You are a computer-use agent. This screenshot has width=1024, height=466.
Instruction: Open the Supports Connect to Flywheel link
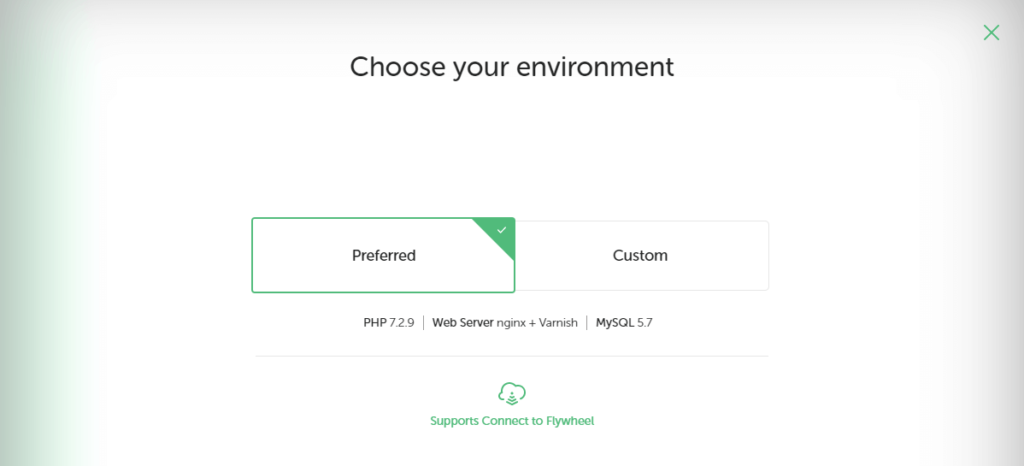pos(511,421)
